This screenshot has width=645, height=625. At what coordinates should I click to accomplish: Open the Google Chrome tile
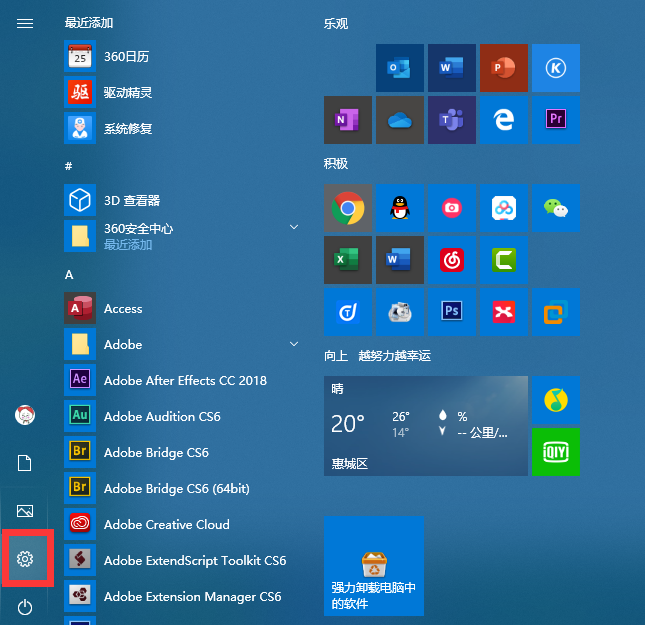coord(348,208)
